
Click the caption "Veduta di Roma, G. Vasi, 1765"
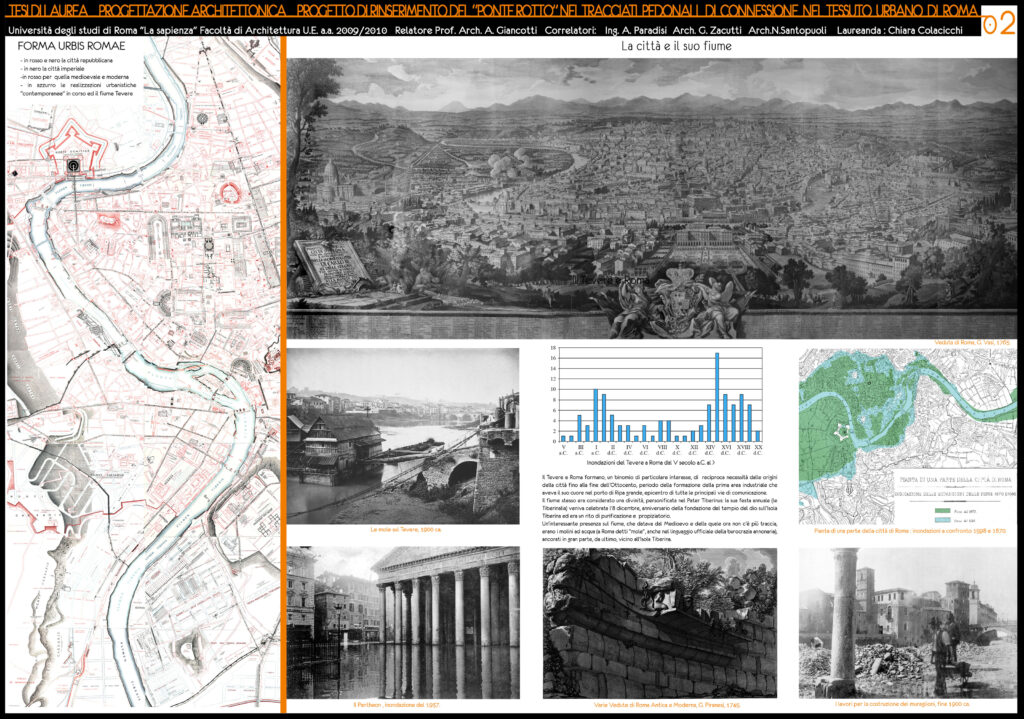972,343
